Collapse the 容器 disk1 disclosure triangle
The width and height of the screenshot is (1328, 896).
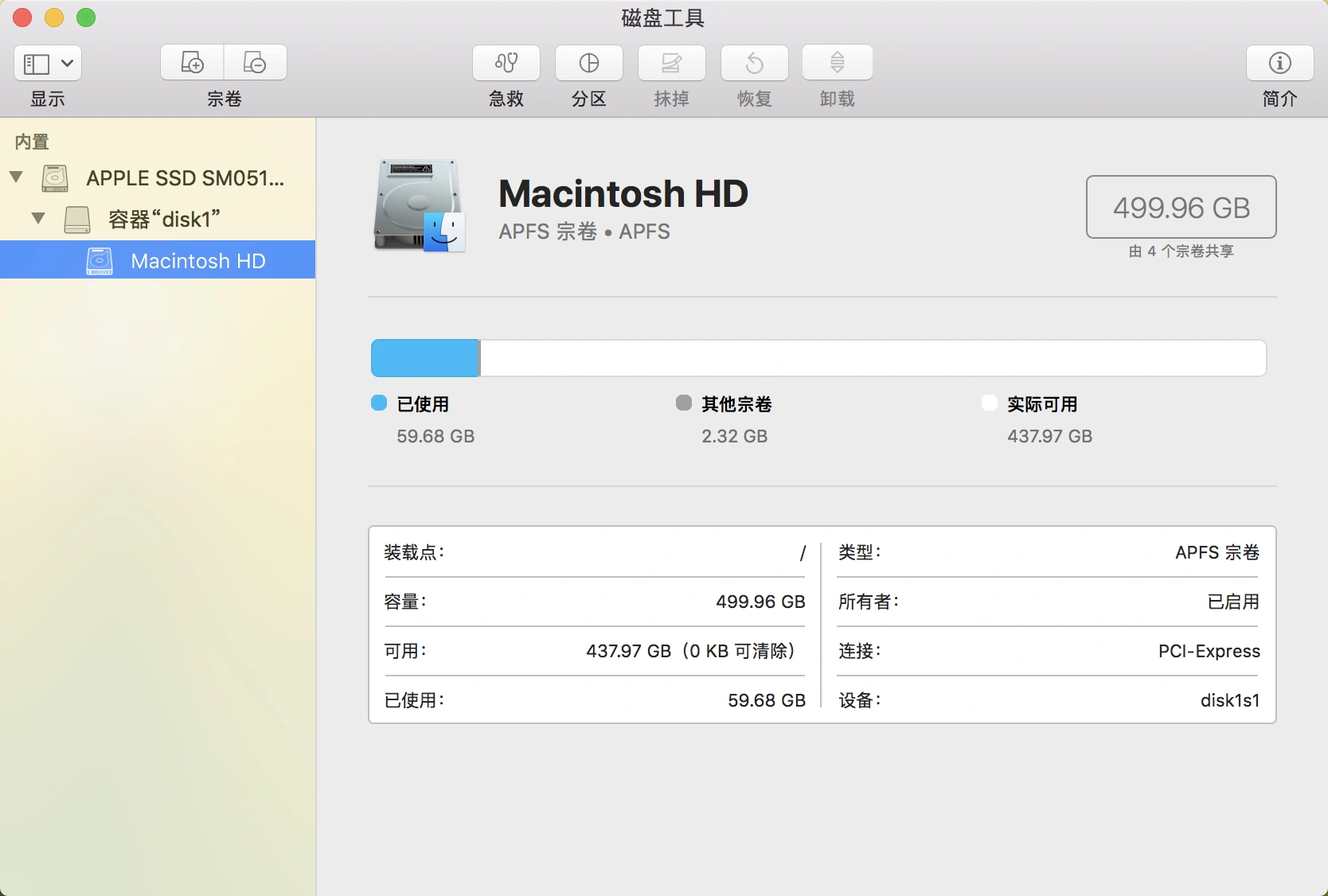pyautogui.click(x=38, y=218)
